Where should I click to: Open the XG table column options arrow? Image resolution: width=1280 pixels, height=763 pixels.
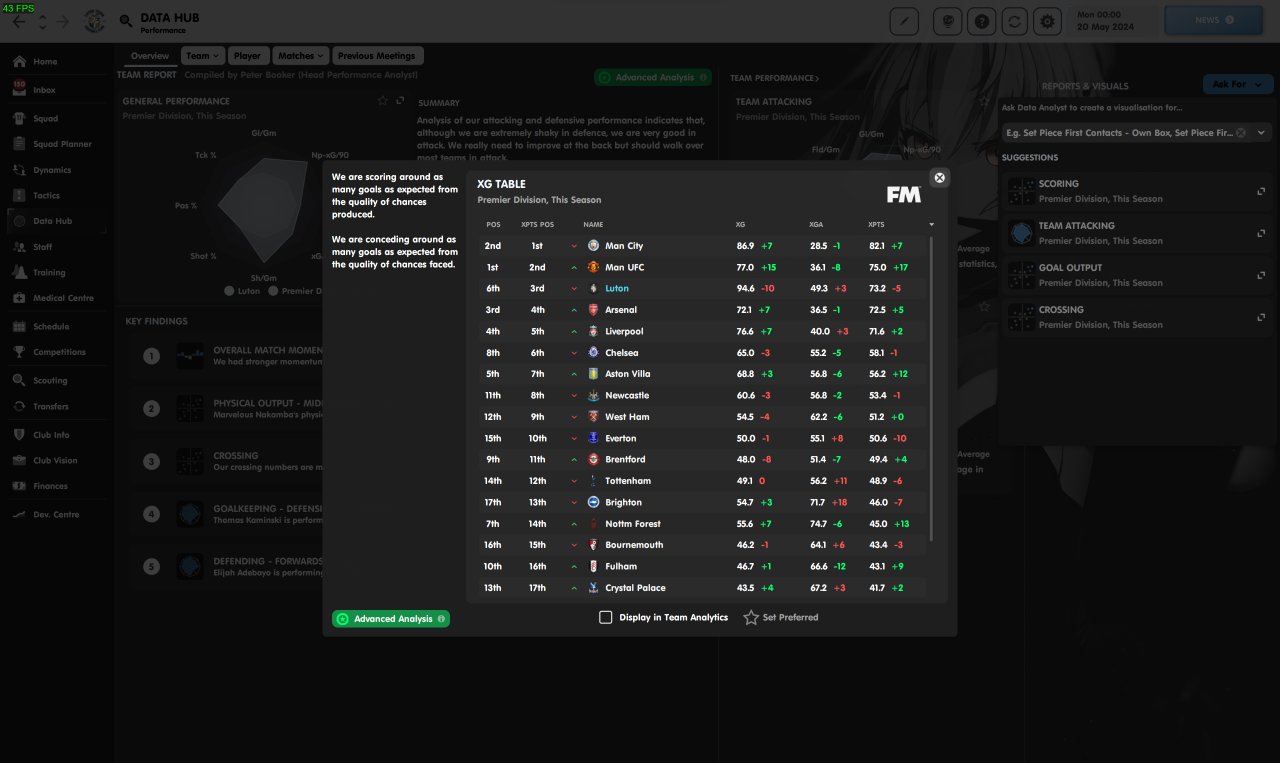(x=932, y=224)
